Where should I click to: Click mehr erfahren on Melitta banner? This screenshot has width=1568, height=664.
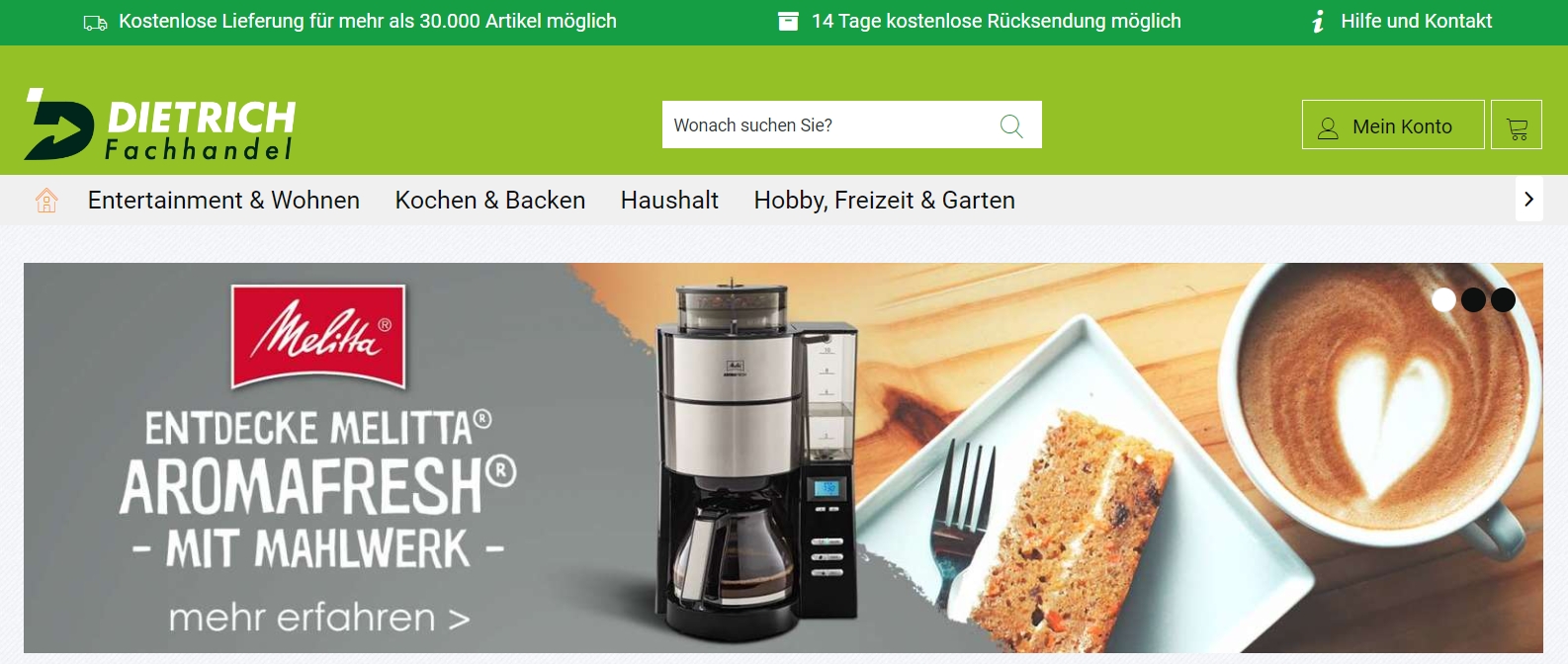[x=318, y=619]
